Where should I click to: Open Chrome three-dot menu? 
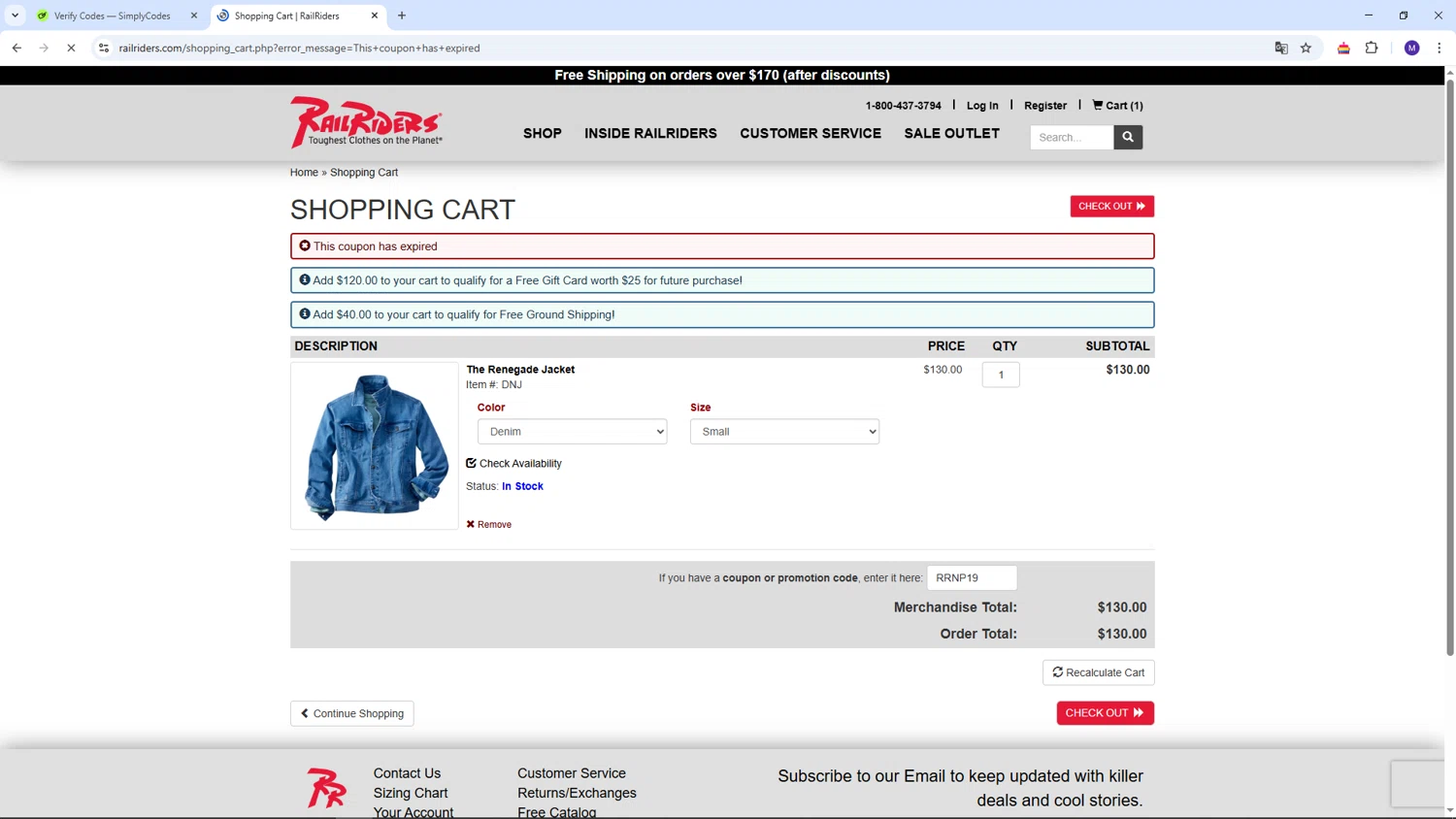1439,48
